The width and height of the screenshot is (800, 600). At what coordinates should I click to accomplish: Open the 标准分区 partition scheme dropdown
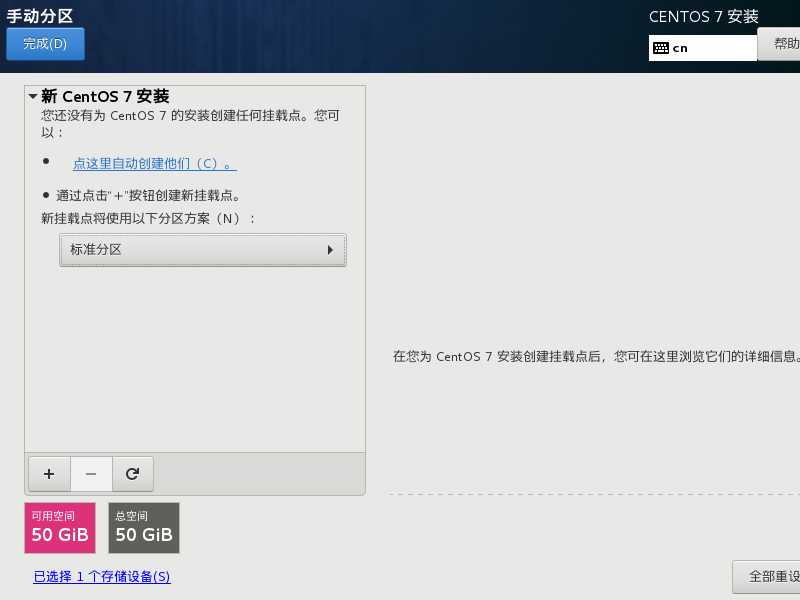coord(202,250)
